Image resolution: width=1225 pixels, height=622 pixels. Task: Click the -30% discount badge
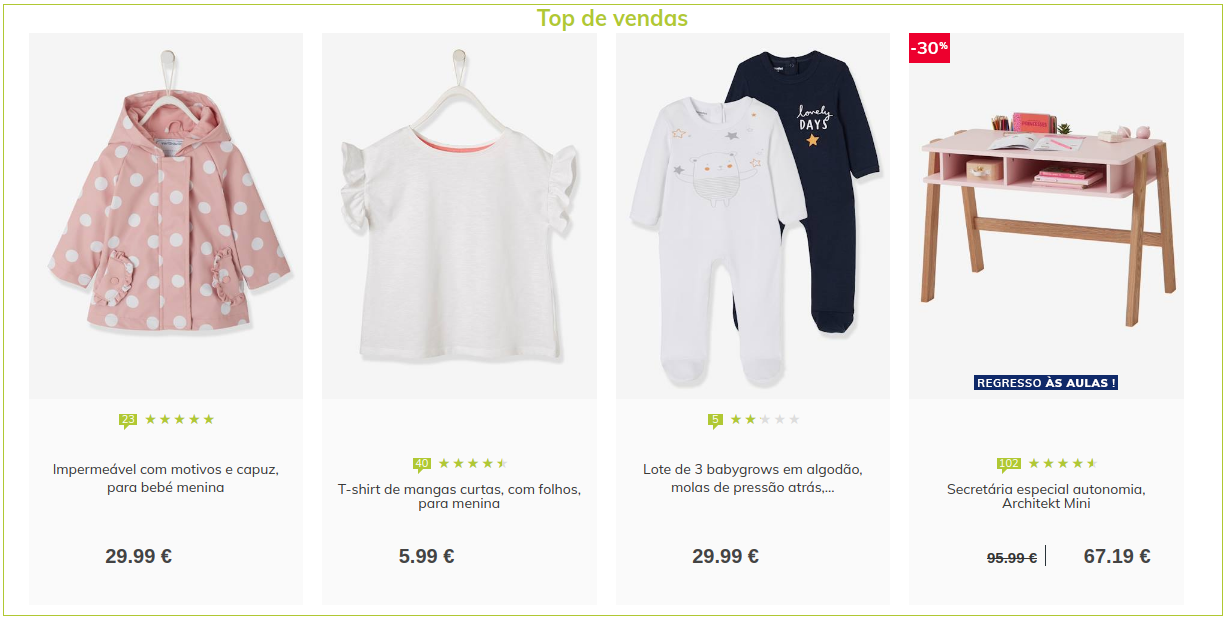929,48
